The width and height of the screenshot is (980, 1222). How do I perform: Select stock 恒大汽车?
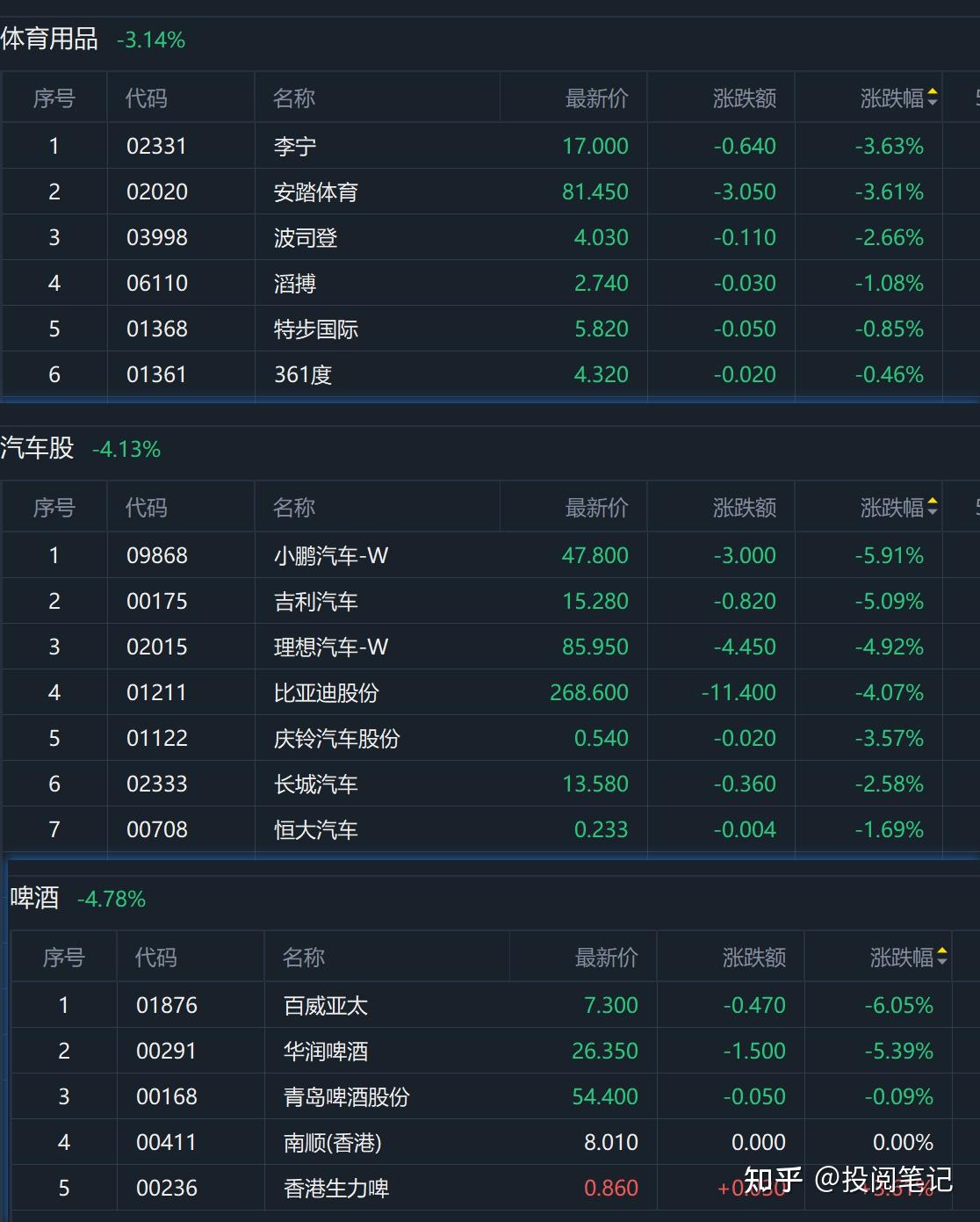[x=315, y=829]
